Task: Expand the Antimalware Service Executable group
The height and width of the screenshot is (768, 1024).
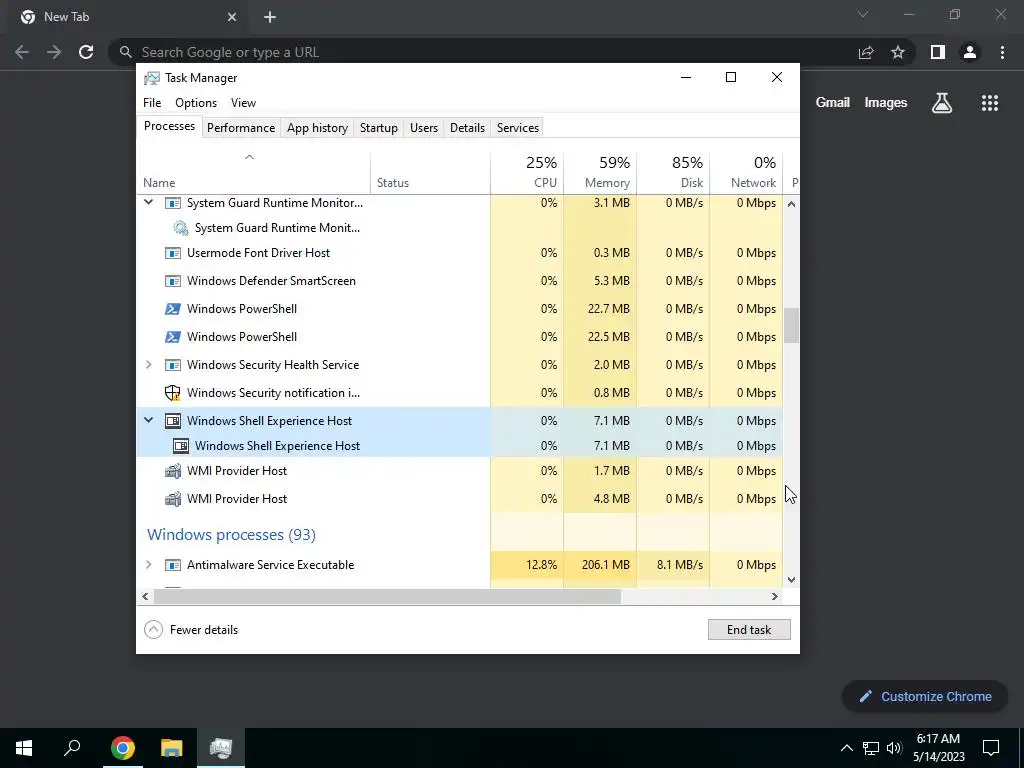Action: (x=149, y=564)
